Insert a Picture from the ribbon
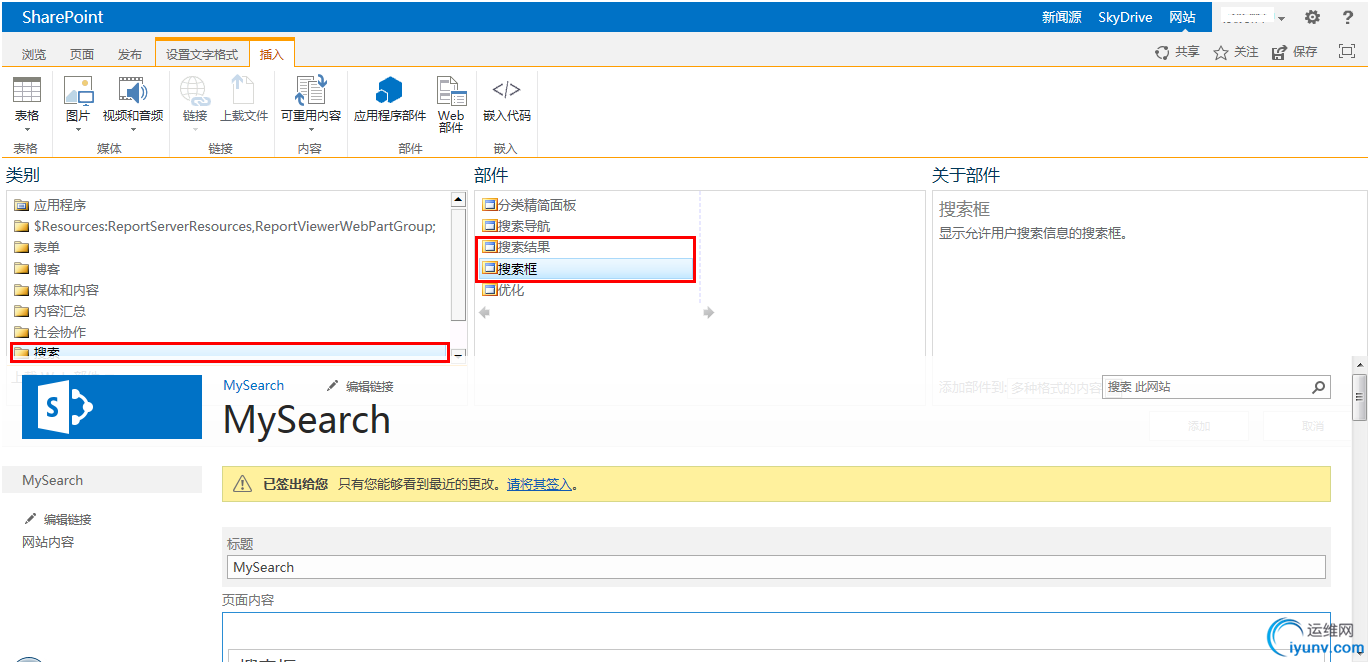The width and height of the screenshot is (1370, 664). [x=78, y=90]
